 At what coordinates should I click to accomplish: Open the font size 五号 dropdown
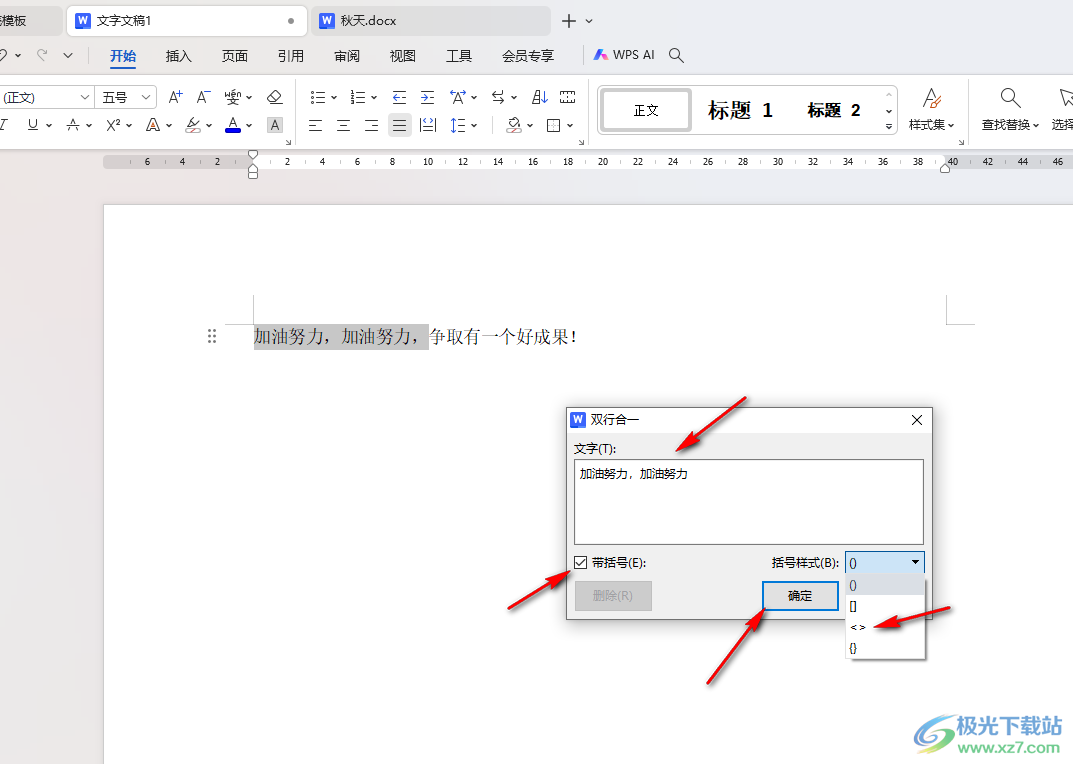[x=126, y=97]
